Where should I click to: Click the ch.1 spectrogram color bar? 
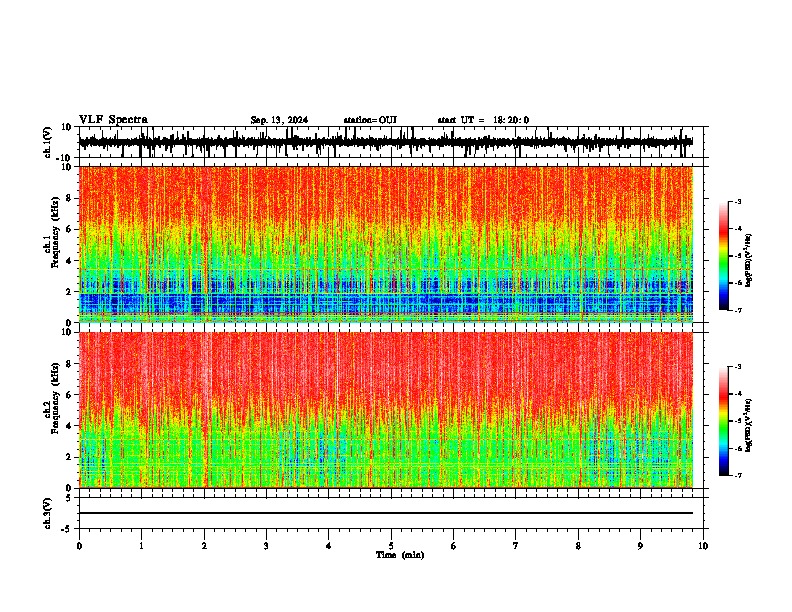[724, 256]
